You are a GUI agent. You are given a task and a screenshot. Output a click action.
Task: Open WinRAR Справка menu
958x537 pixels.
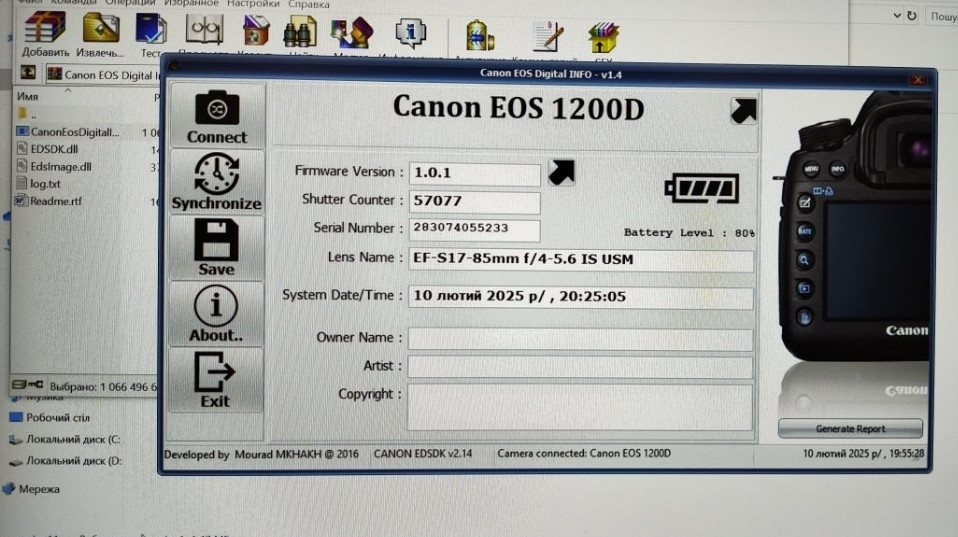[x=309, y=4]
